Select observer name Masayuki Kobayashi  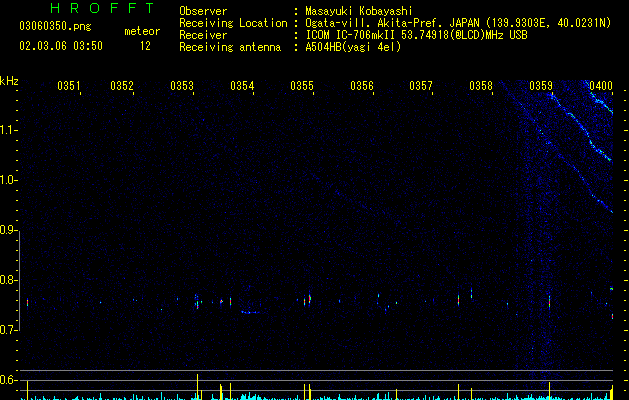(x=359, y=11)
